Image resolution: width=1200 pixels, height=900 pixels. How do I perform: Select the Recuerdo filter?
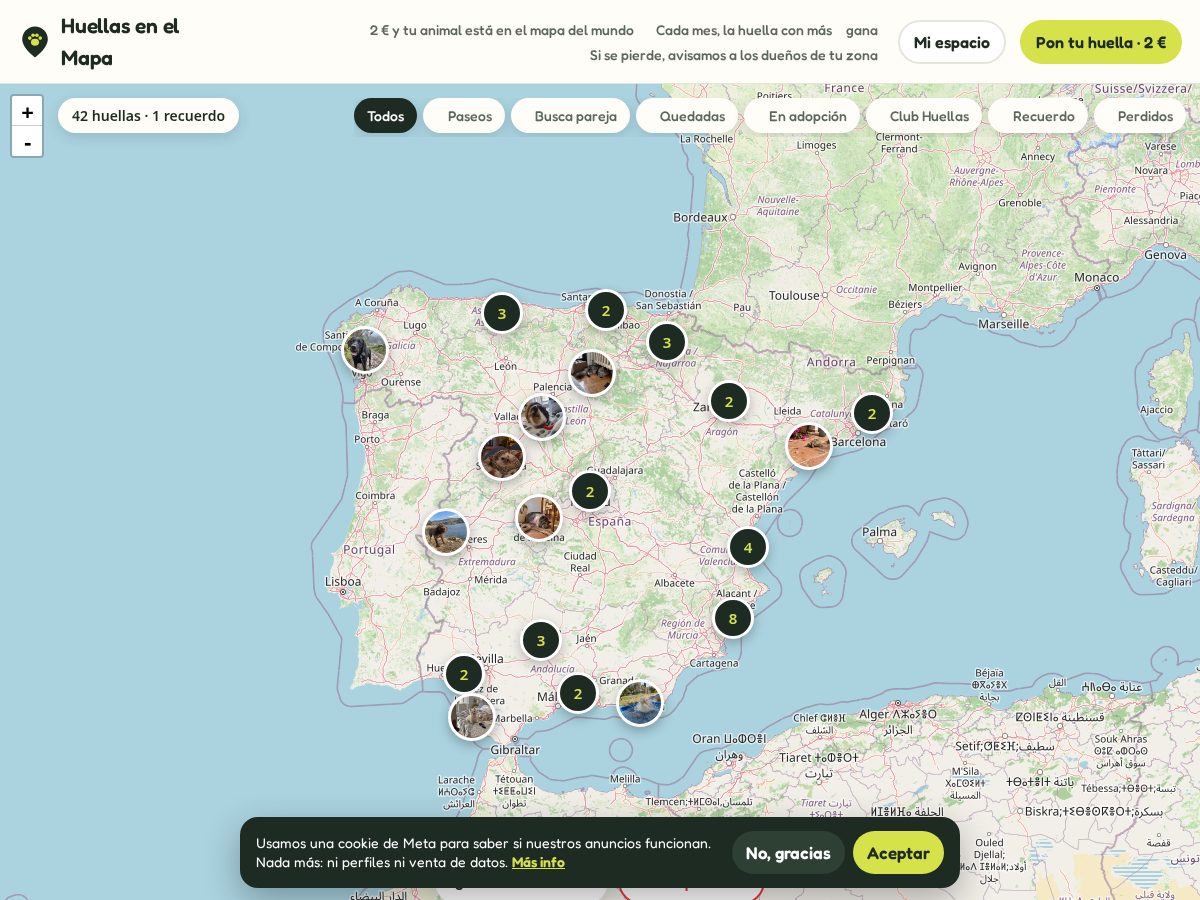[x=1038, y=116]
